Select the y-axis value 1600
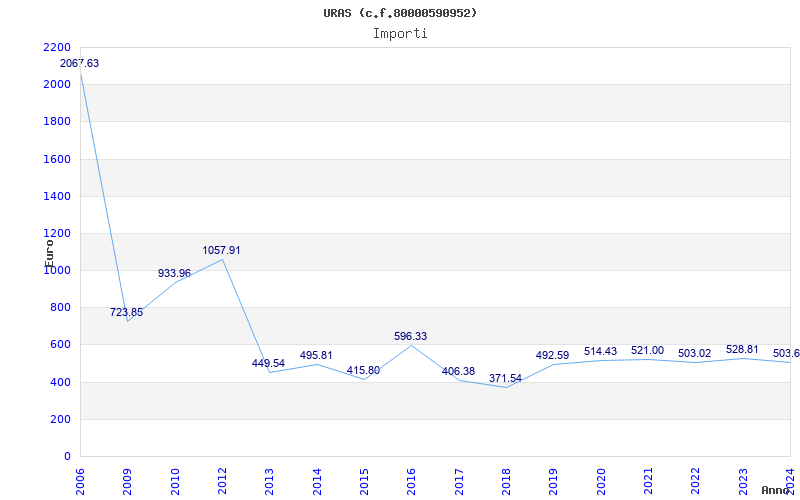 (57, 159)
